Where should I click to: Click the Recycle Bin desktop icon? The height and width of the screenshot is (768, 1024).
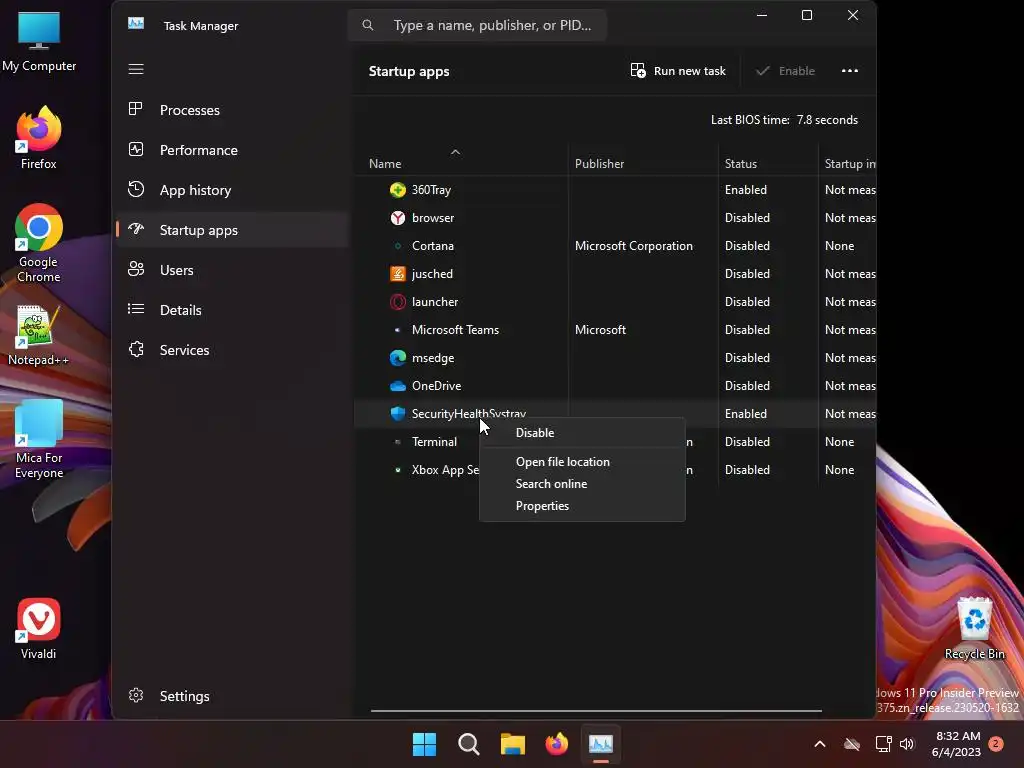(974, 628)
